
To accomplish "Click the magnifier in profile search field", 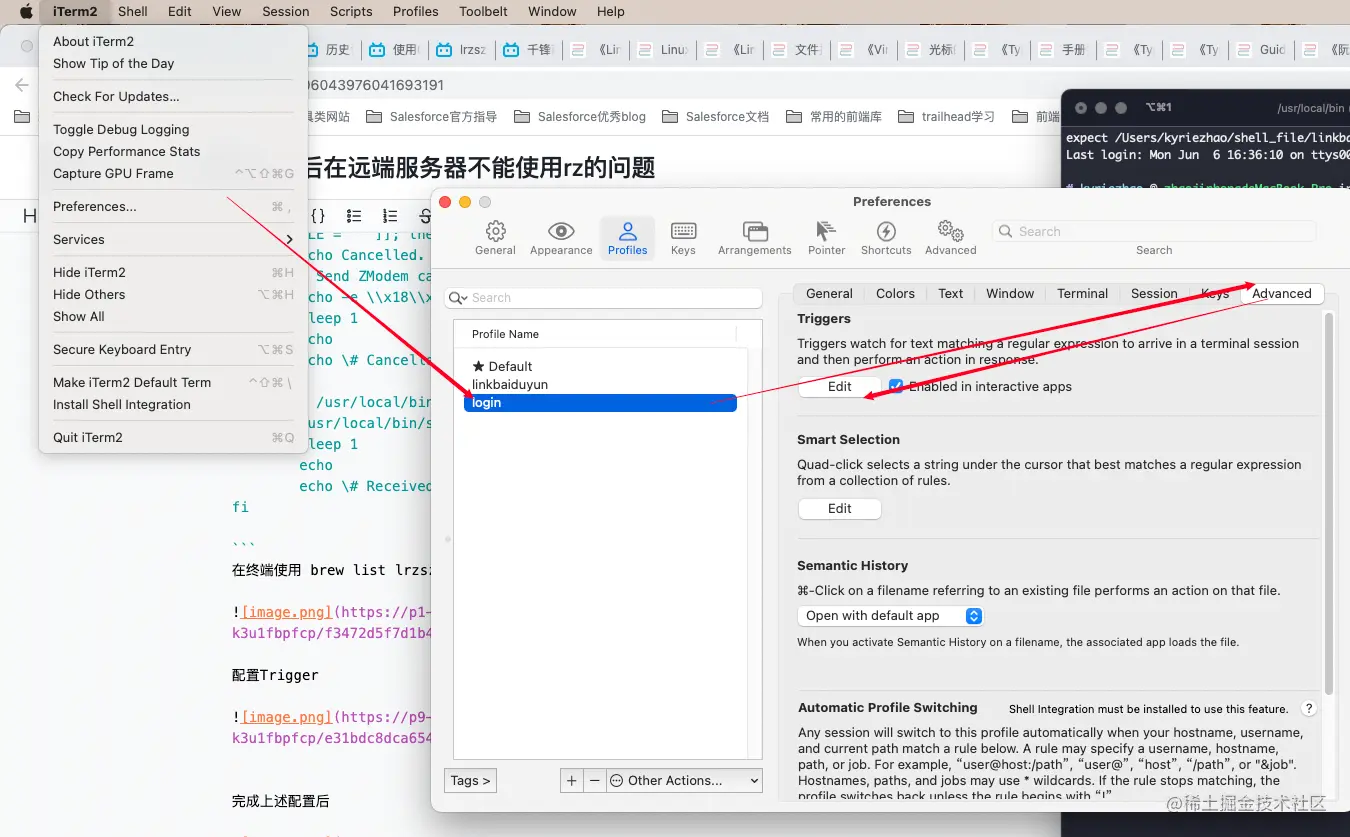I will (x=457, y=298).
